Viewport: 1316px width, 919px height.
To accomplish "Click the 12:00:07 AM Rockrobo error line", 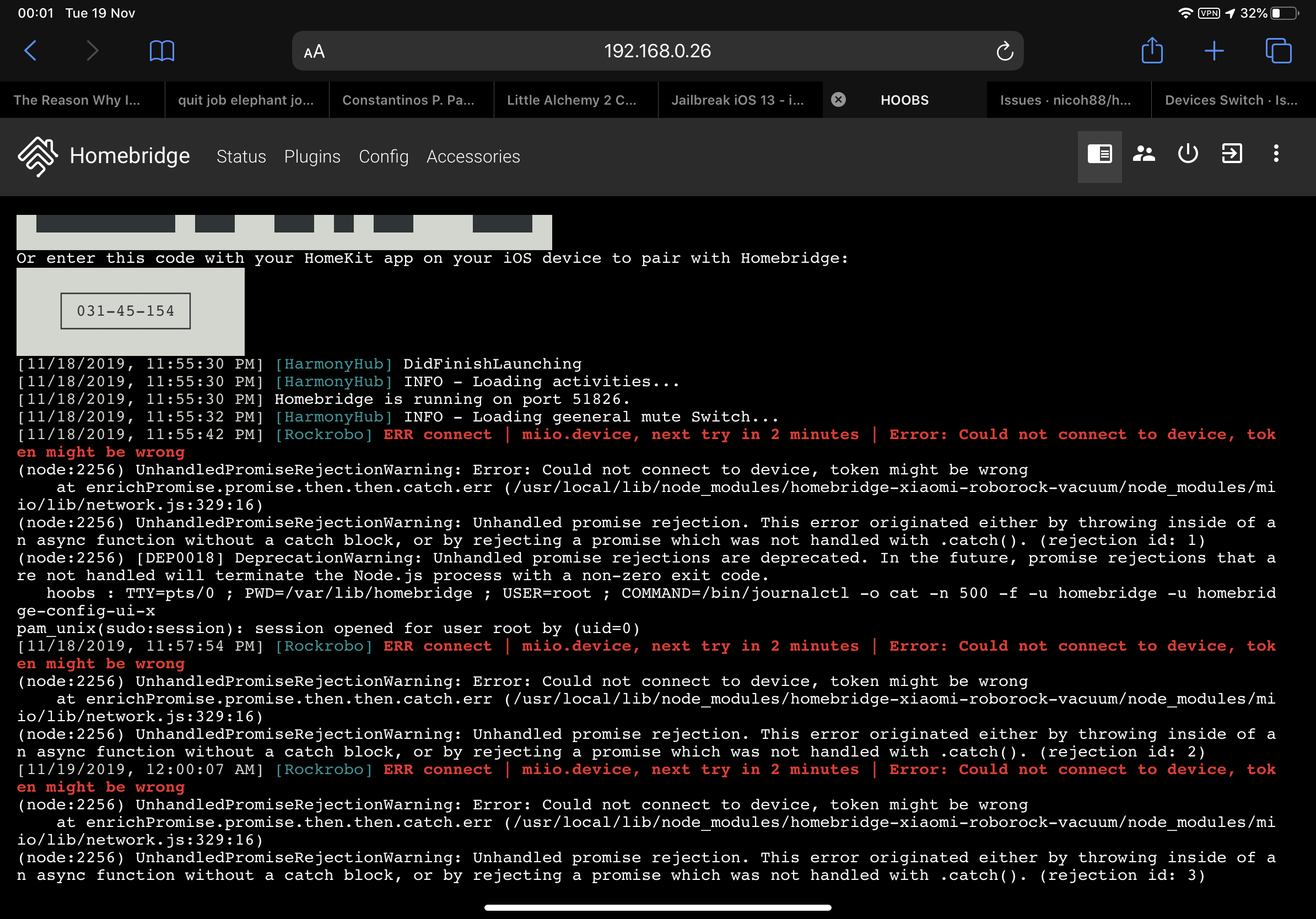I will coord(646,778).
